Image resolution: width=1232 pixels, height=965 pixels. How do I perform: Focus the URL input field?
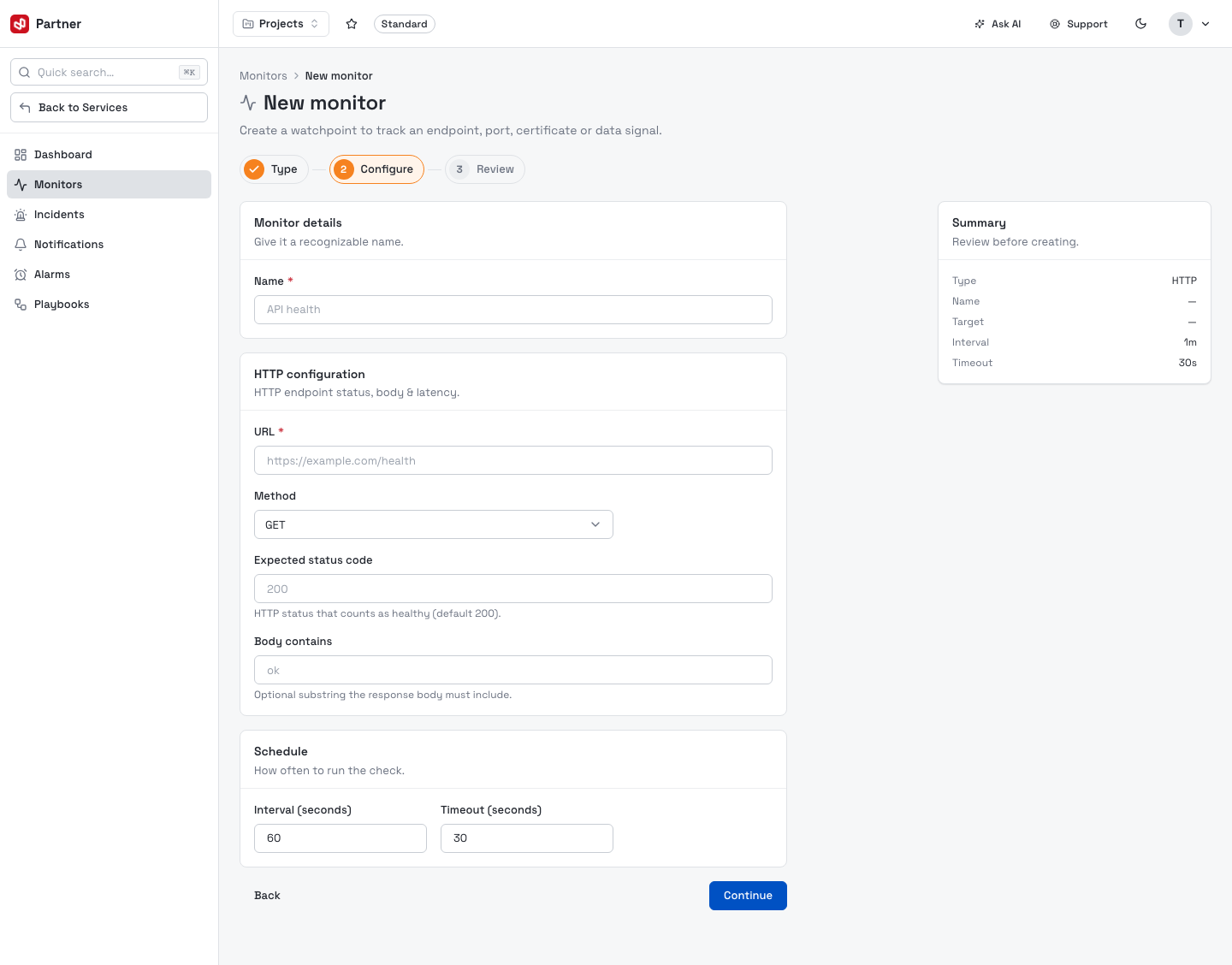pos(513,460)
